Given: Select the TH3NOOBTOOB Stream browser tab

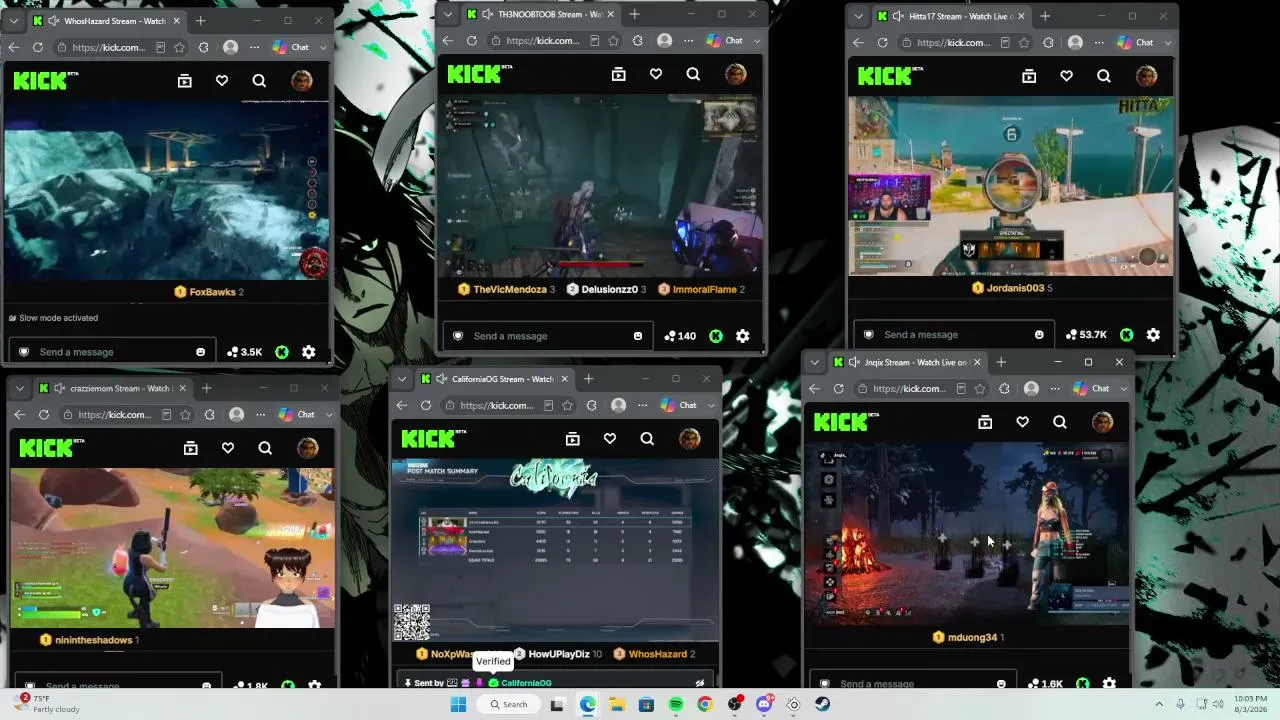Looking at the screenshot, I should click(541, 14).
